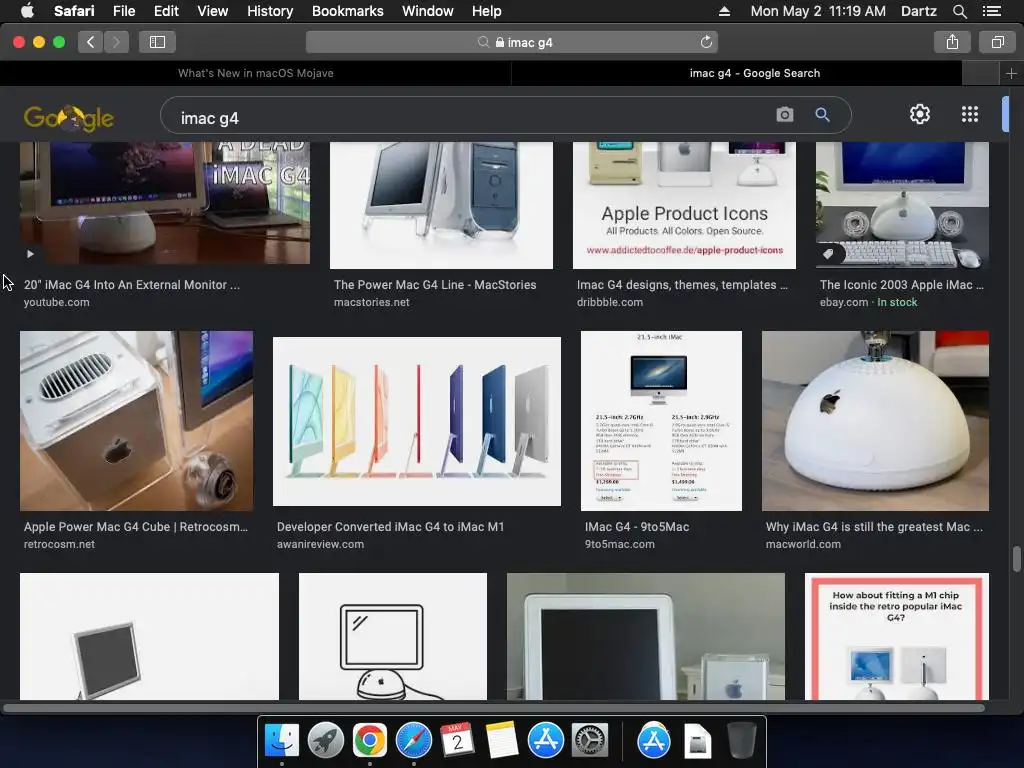Go to Google home via the logo
Screen dimensions: 1024x768
[69, 118]
